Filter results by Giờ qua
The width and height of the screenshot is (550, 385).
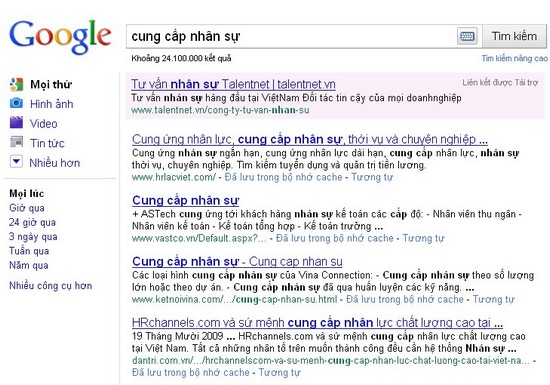tap(27, 208)
